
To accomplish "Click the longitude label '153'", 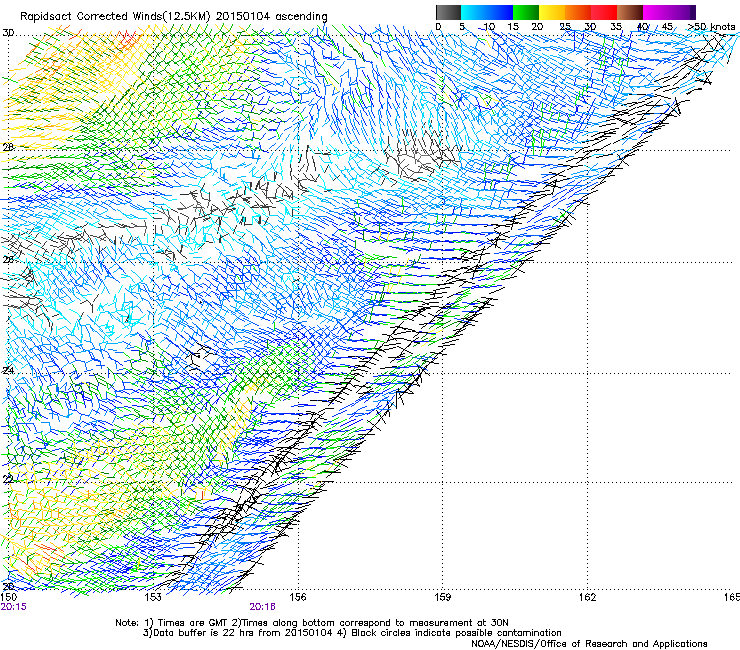I will (x=153, y=597).
